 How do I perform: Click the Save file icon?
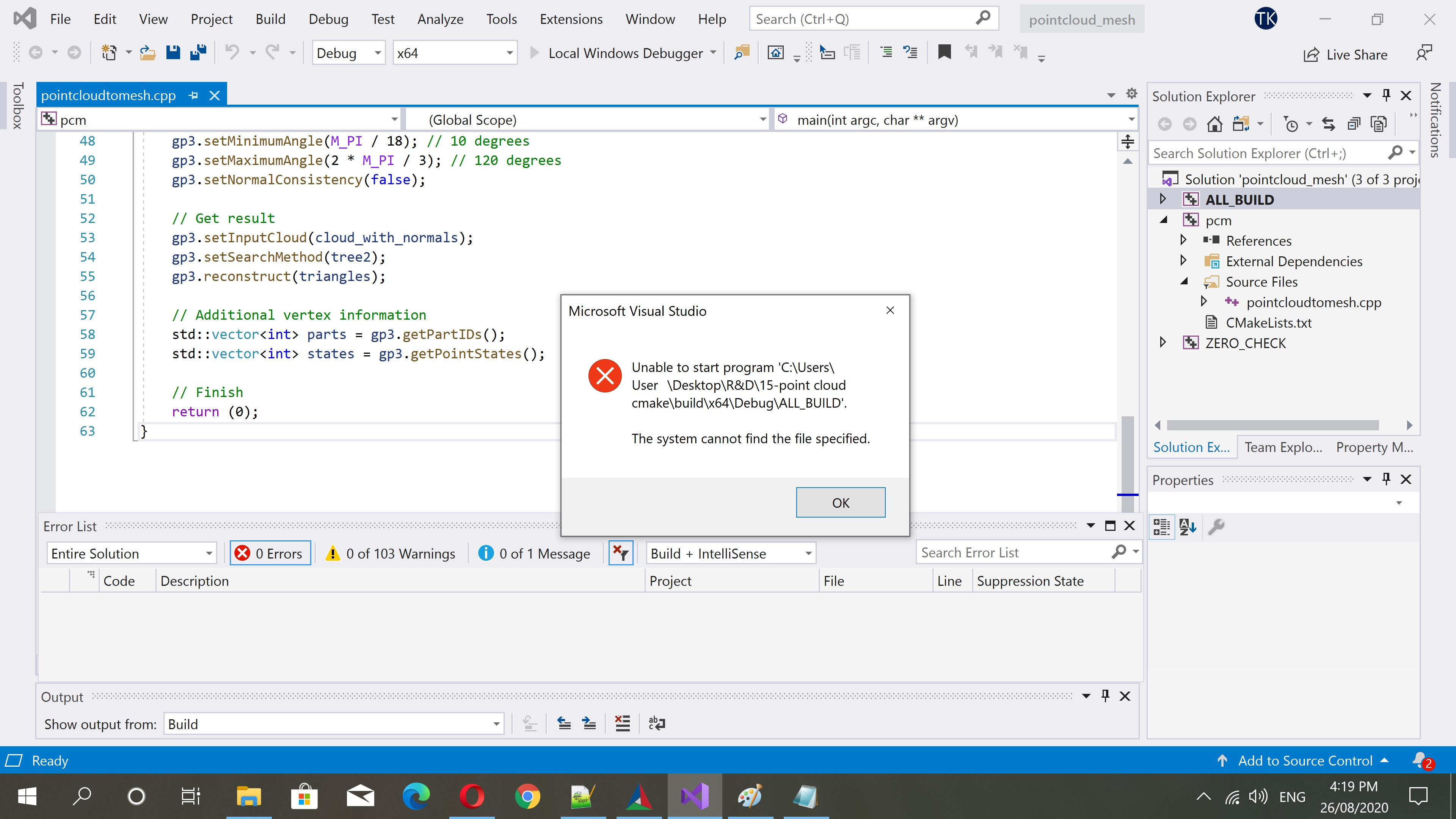click(x=173, y=53)
